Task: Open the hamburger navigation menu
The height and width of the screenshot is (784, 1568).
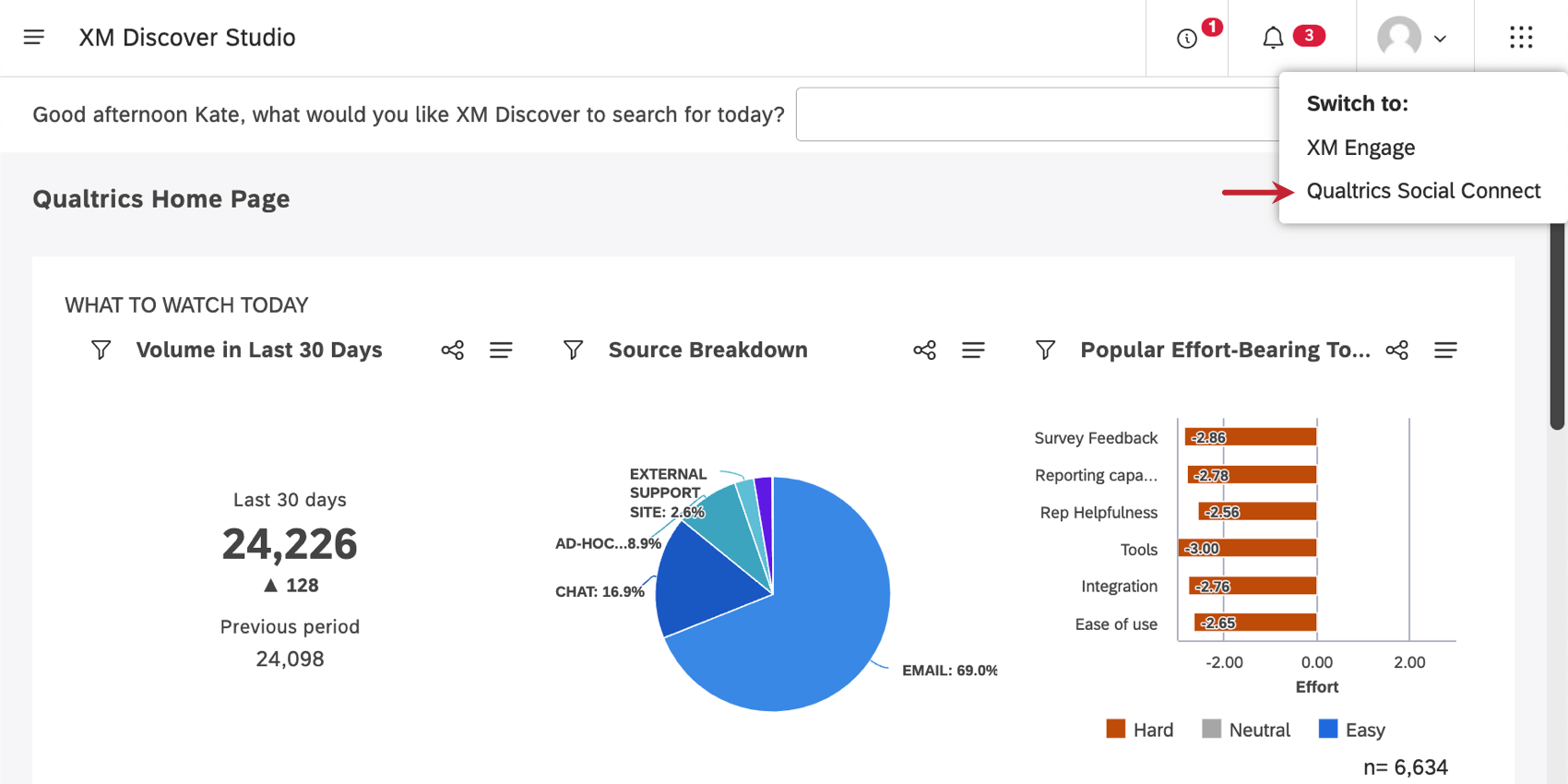Action: click(x=34, y=37)
